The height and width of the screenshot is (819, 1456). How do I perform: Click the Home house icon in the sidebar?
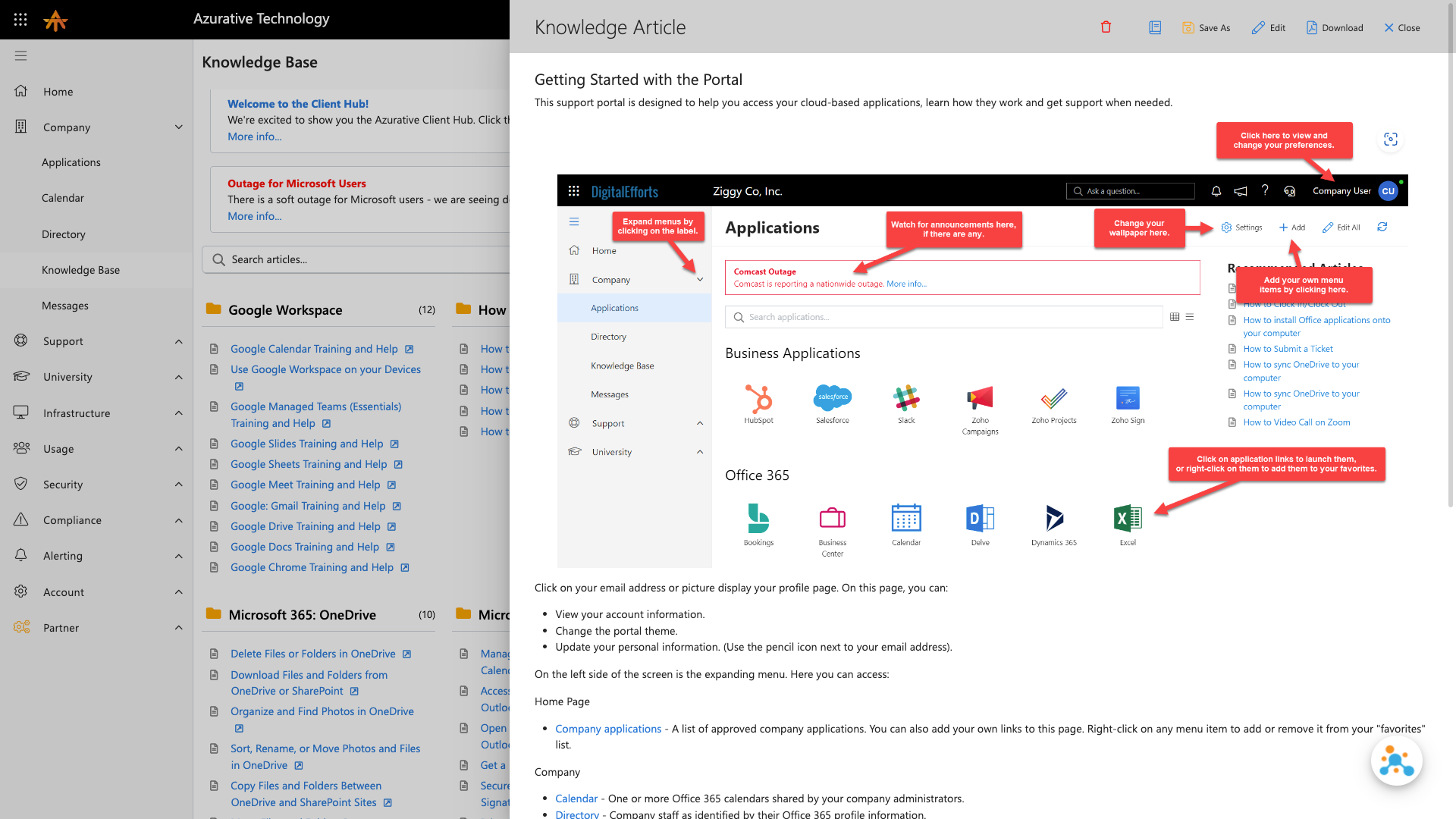click(x=21, y=91)
